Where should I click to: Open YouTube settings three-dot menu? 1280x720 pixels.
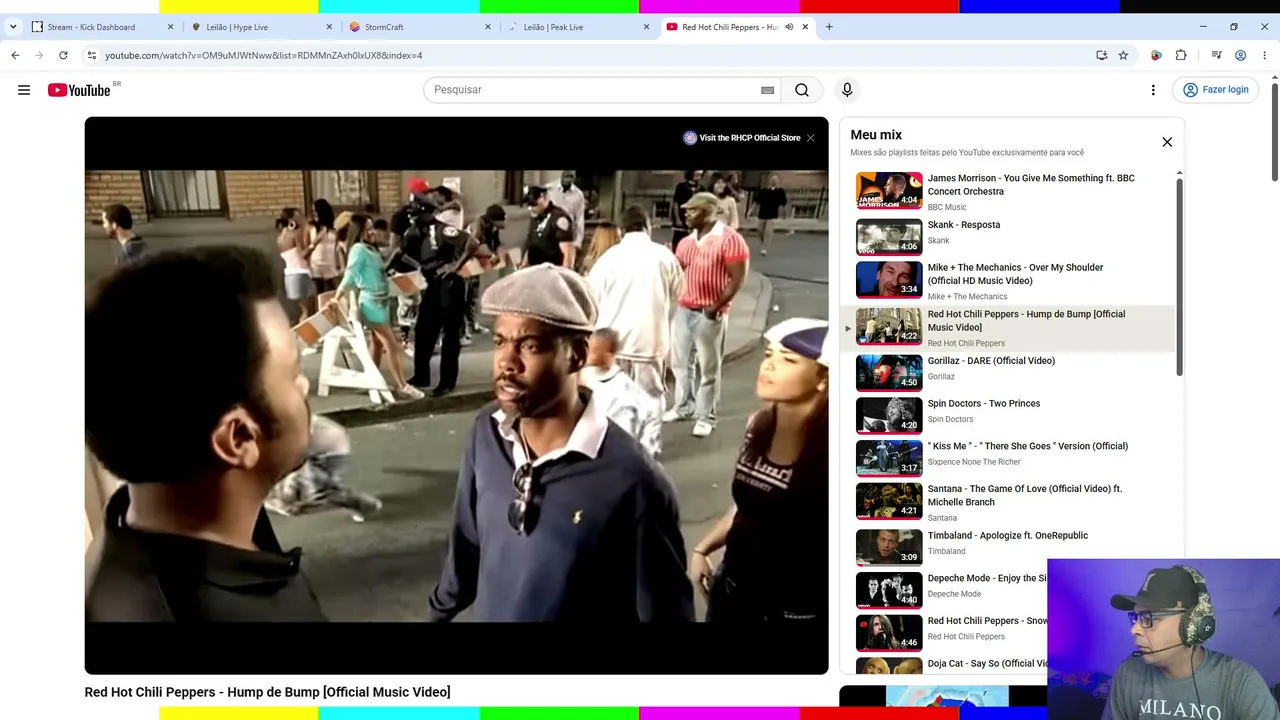1153,90
